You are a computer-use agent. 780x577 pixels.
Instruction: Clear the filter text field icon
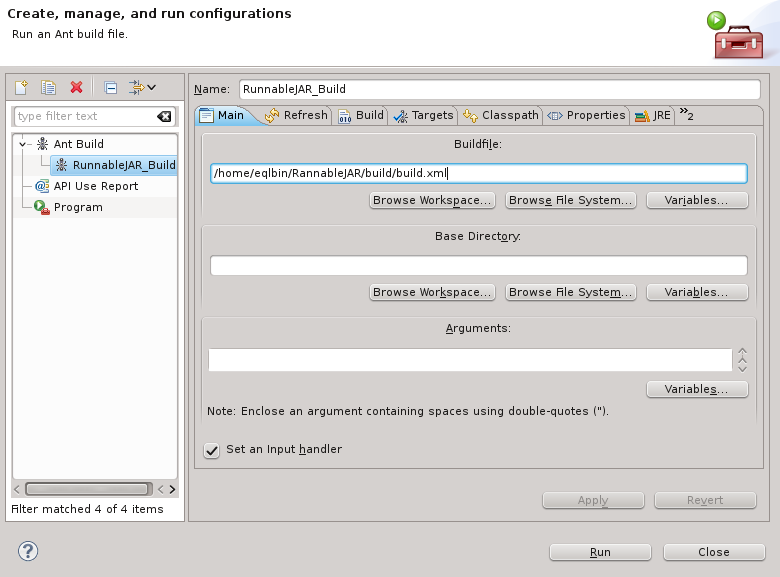164,116
